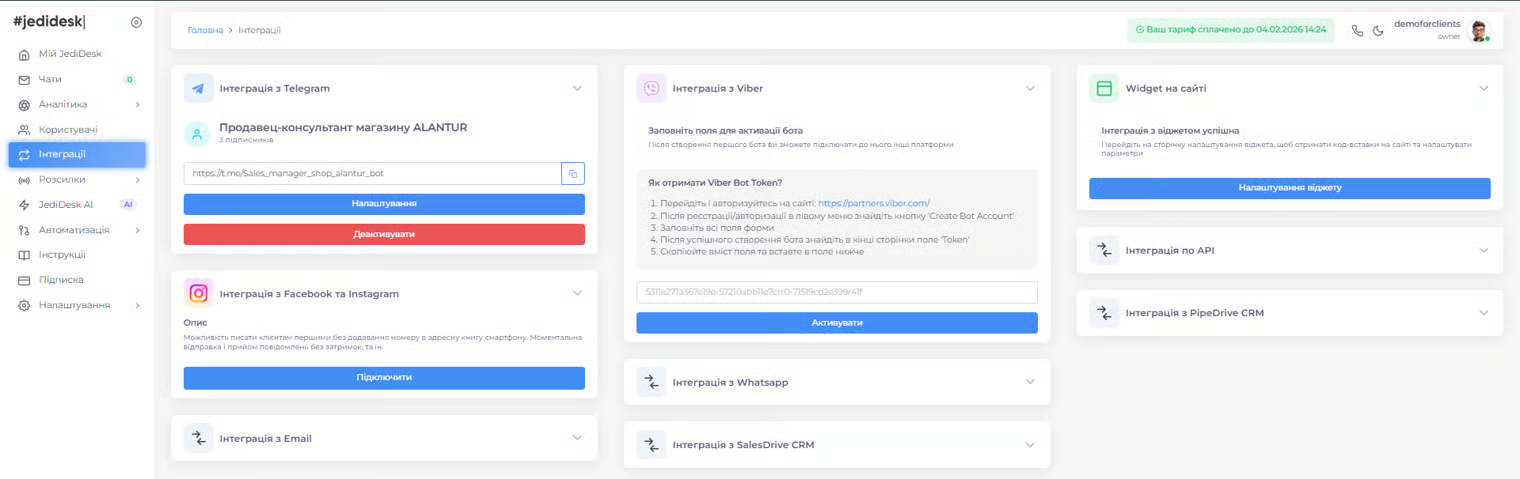Click the Instagram logo icon

point(199,293)
